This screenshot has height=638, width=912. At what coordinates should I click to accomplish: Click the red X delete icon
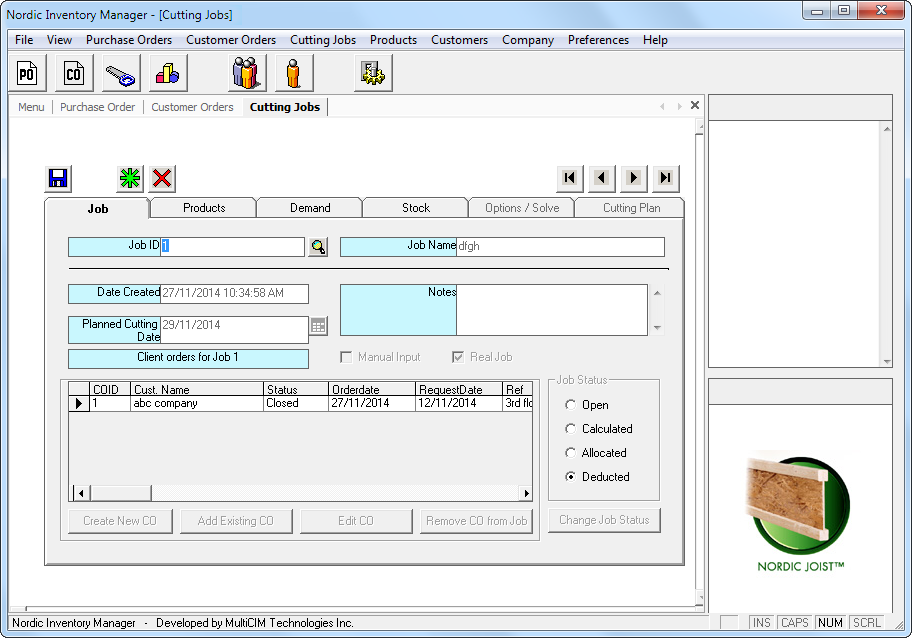tap(162, 178)
